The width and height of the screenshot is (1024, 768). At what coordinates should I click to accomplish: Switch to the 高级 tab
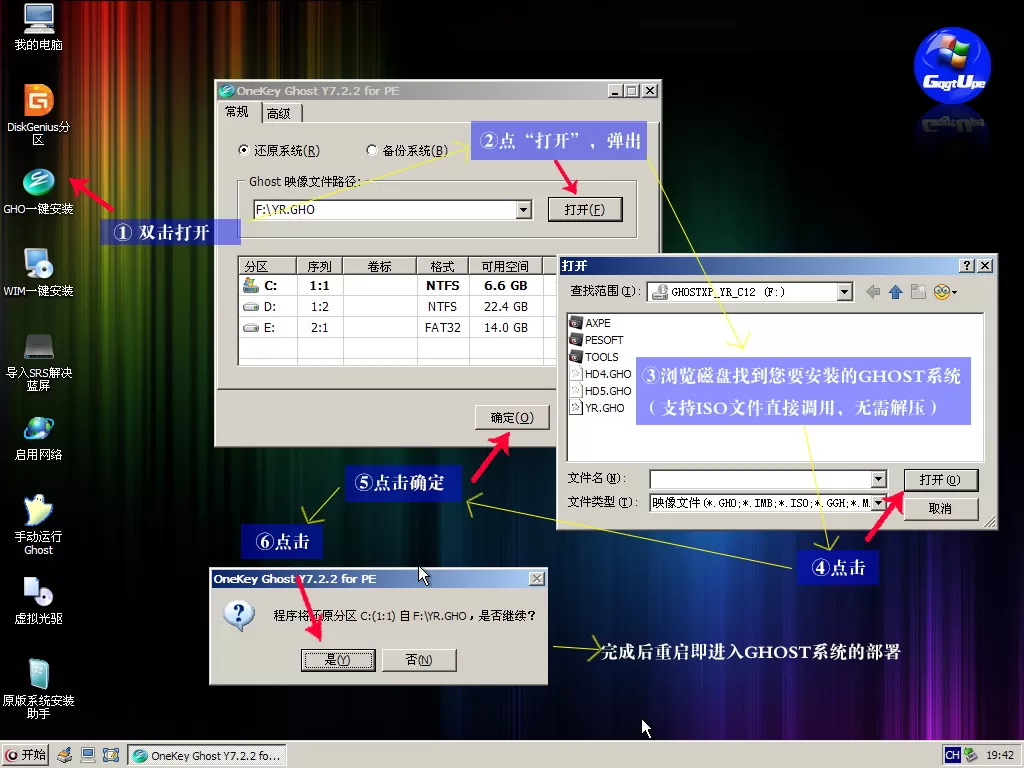coord(281,112)
